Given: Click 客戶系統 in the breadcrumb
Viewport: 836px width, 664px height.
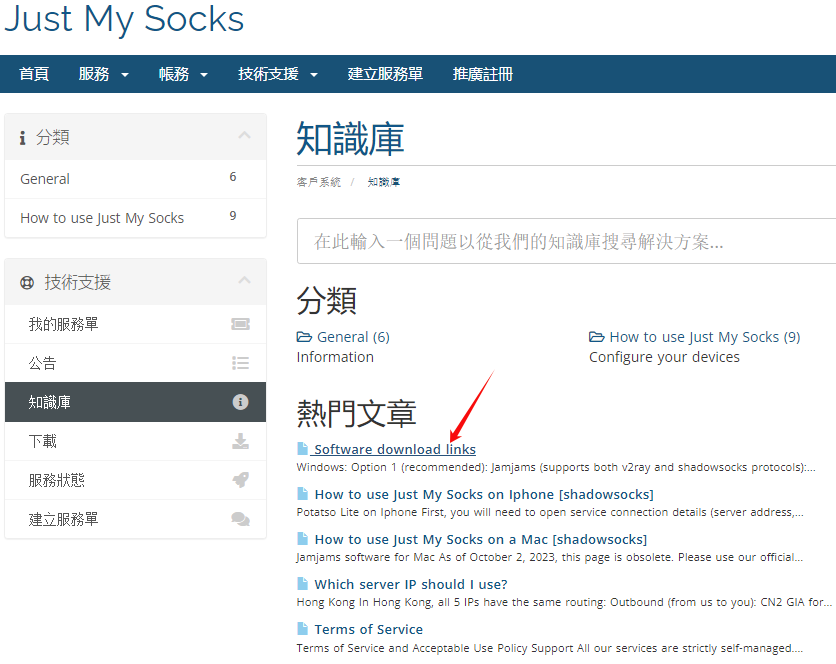Looking at the screenshot, I should pos(318,182).
